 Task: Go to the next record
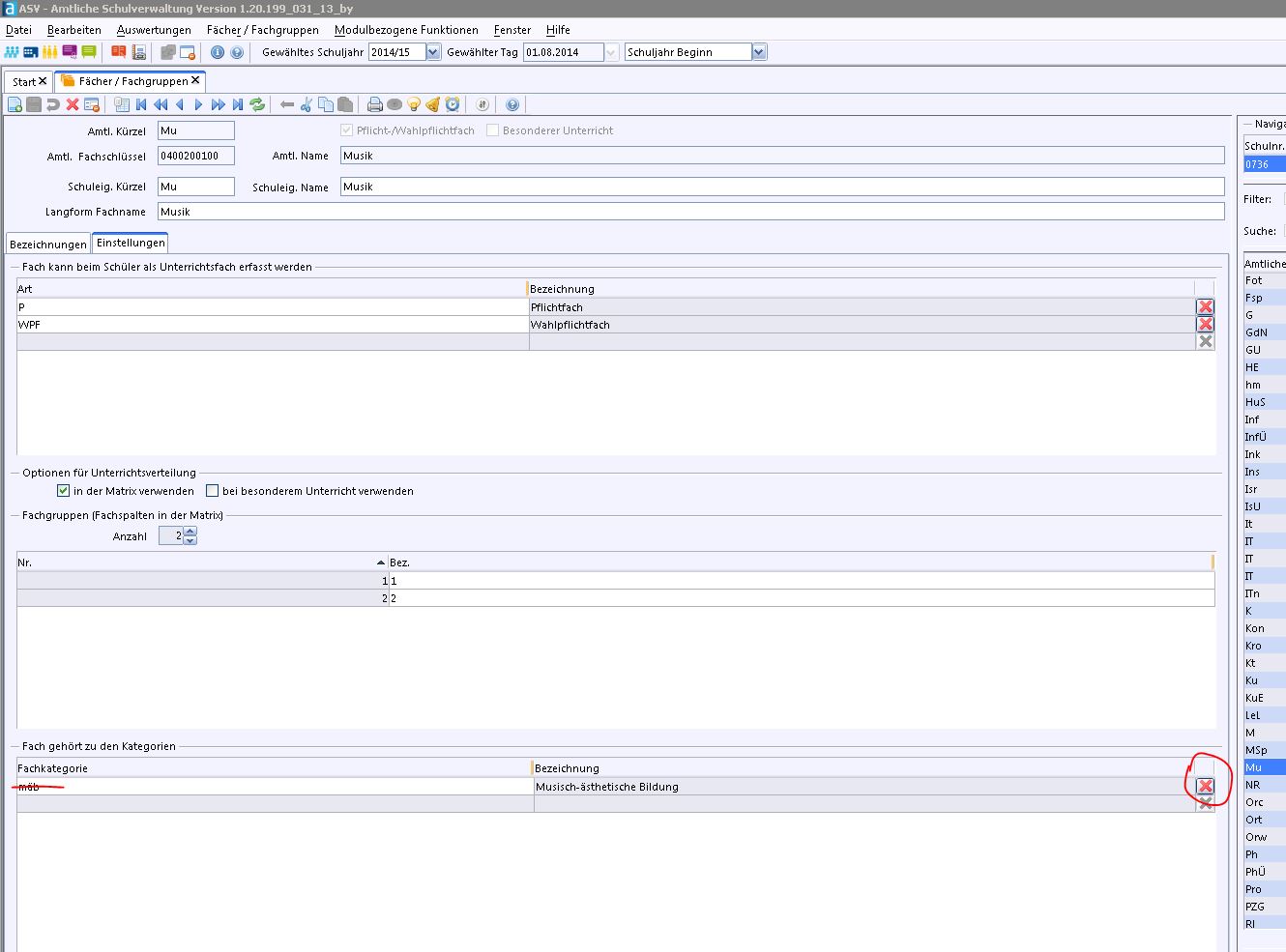pyautogui.click(x=199, y=104)
